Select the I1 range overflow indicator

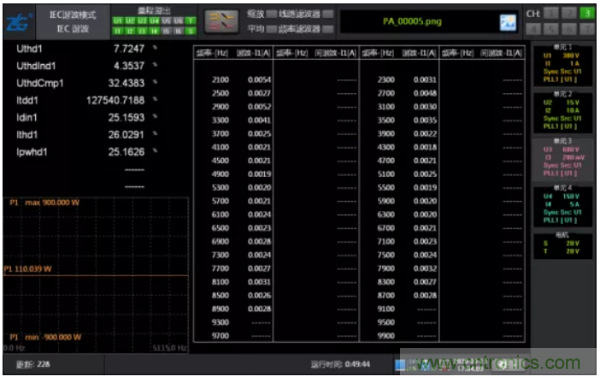pyautogui.click(x=117, y=31)
